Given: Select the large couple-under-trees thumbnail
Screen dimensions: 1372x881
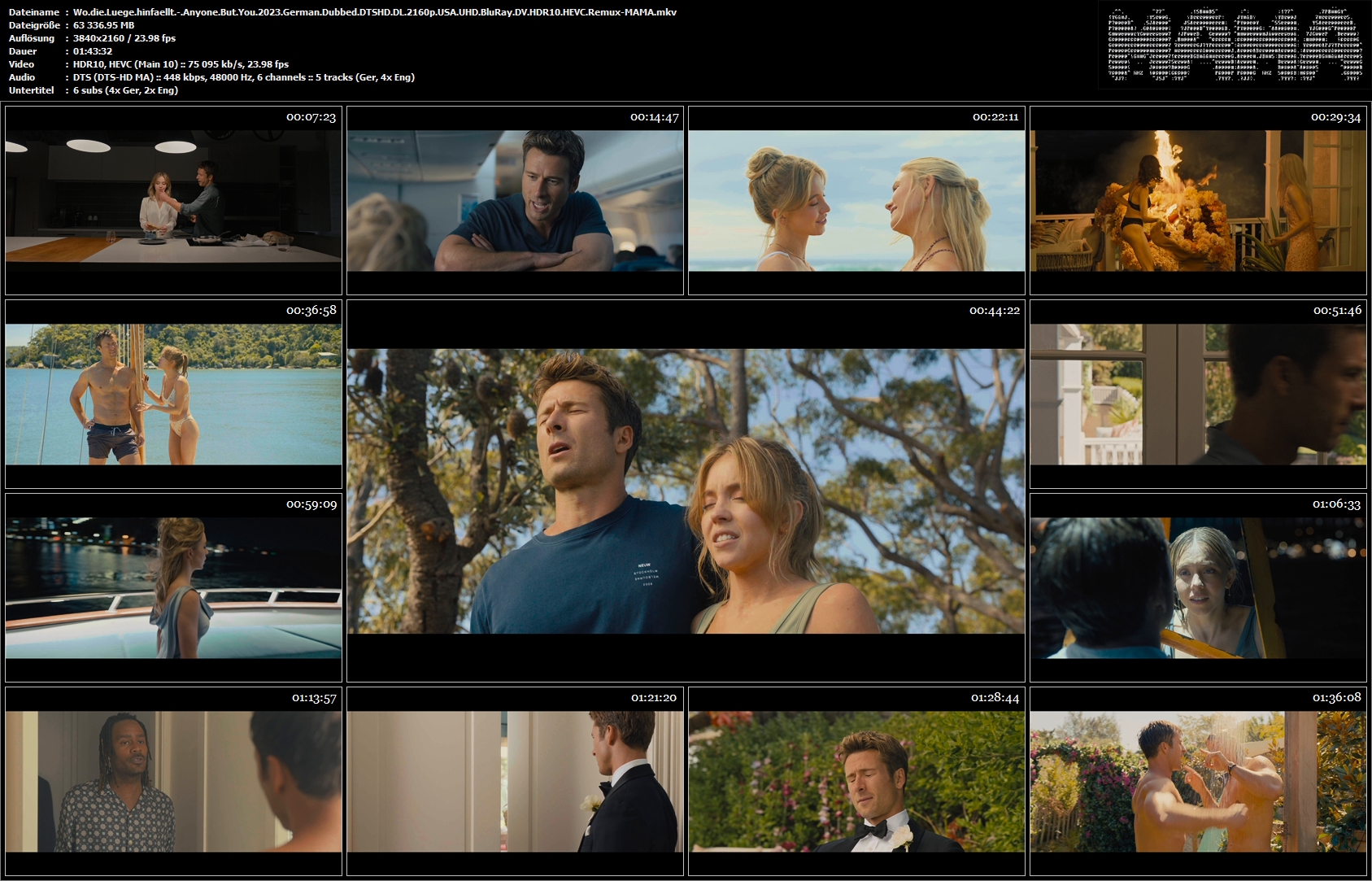Looking at the screenshot, I should click(x=686, y=491).
